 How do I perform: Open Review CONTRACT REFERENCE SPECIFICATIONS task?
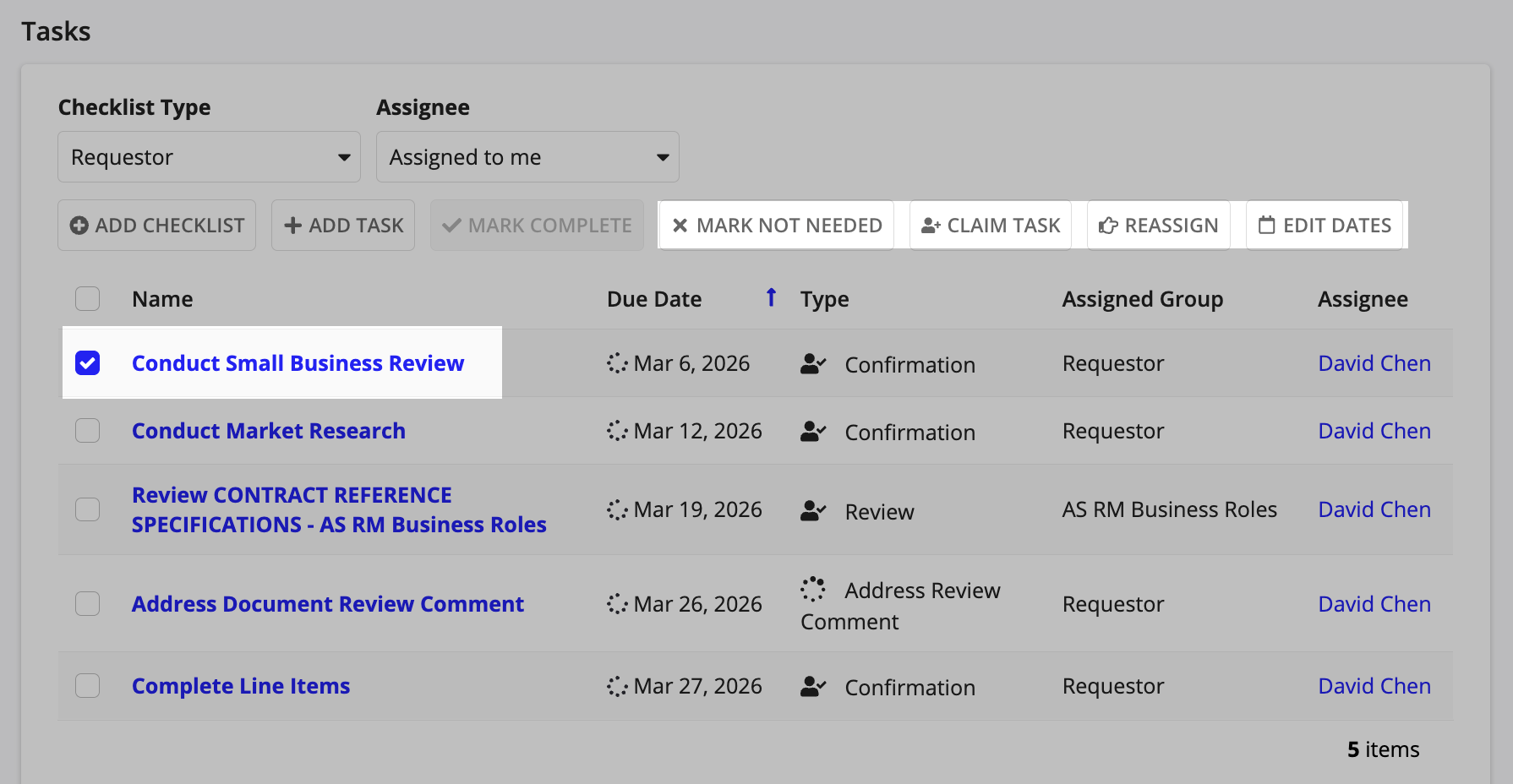tap(339, 509)
